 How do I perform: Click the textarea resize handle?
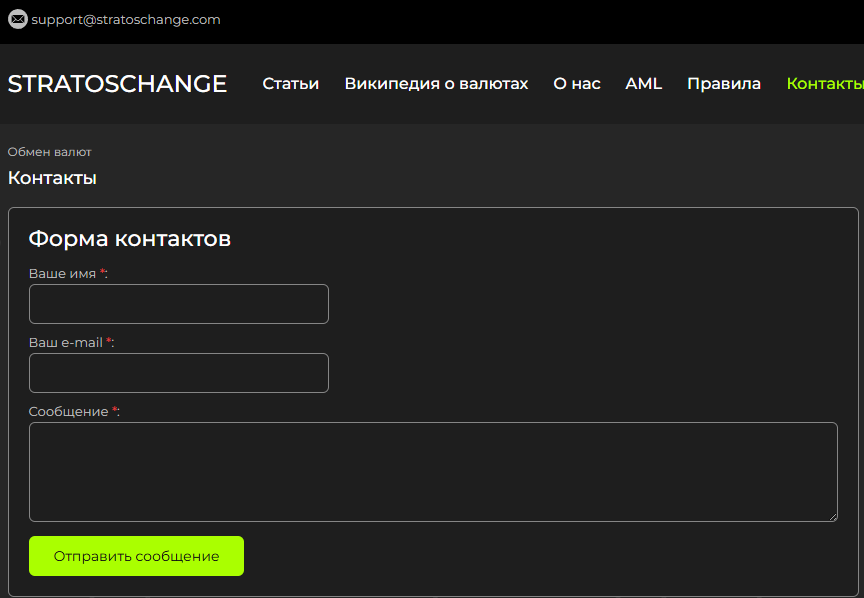(x=833, y=516)
